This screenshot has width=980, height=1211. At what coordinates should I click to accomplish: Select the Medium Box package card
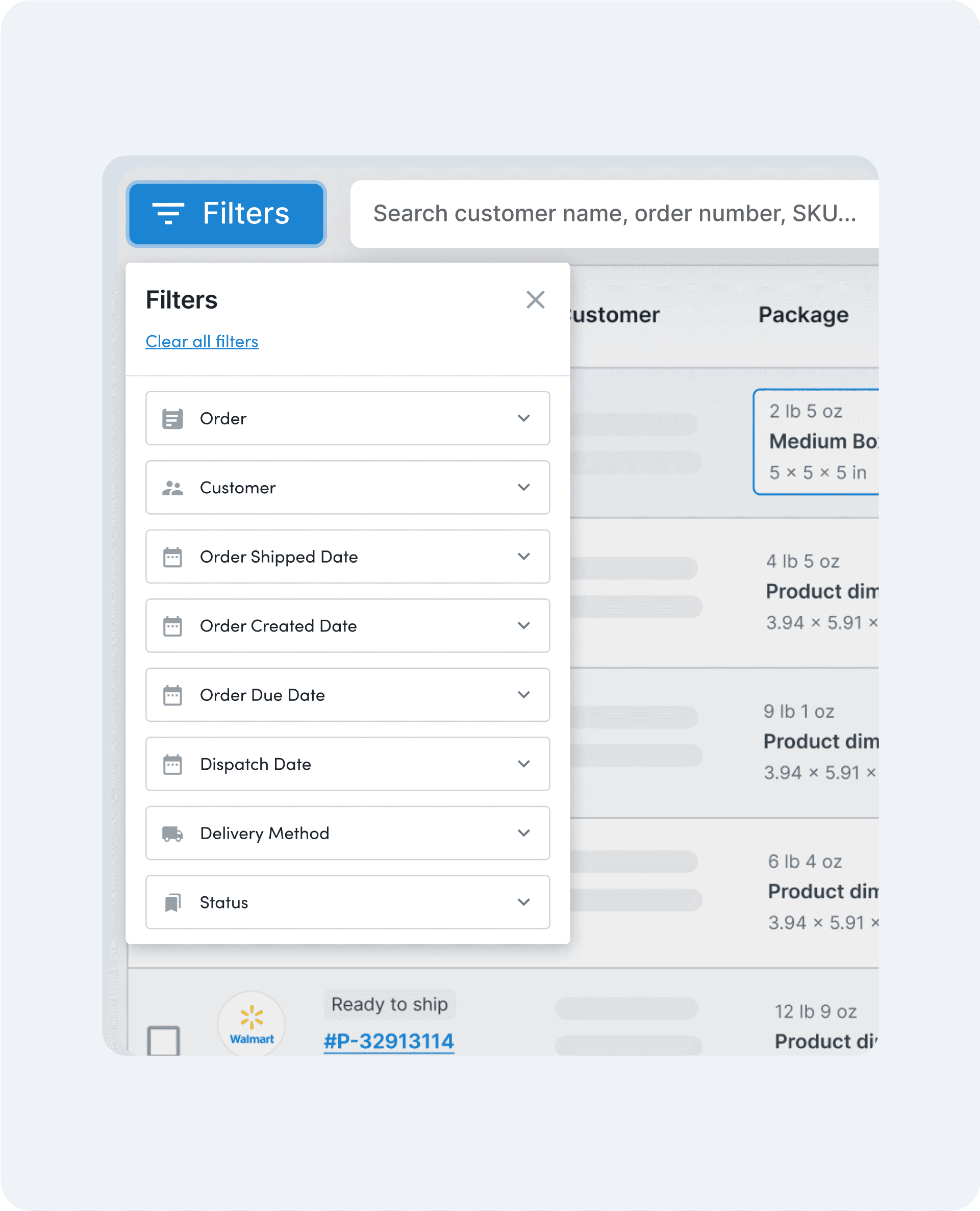[x=816, y=442]
